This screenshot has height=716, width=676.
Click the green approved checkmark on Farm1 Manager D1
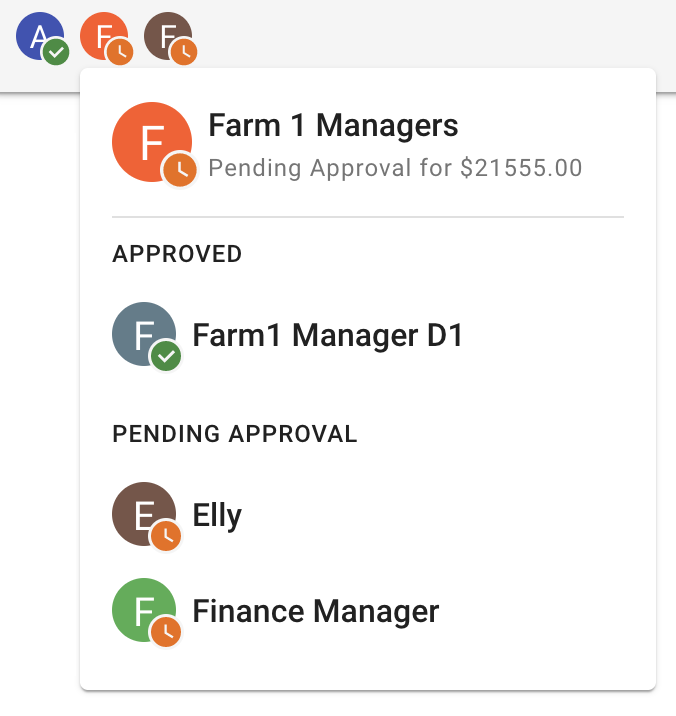(x=167, y=356)
